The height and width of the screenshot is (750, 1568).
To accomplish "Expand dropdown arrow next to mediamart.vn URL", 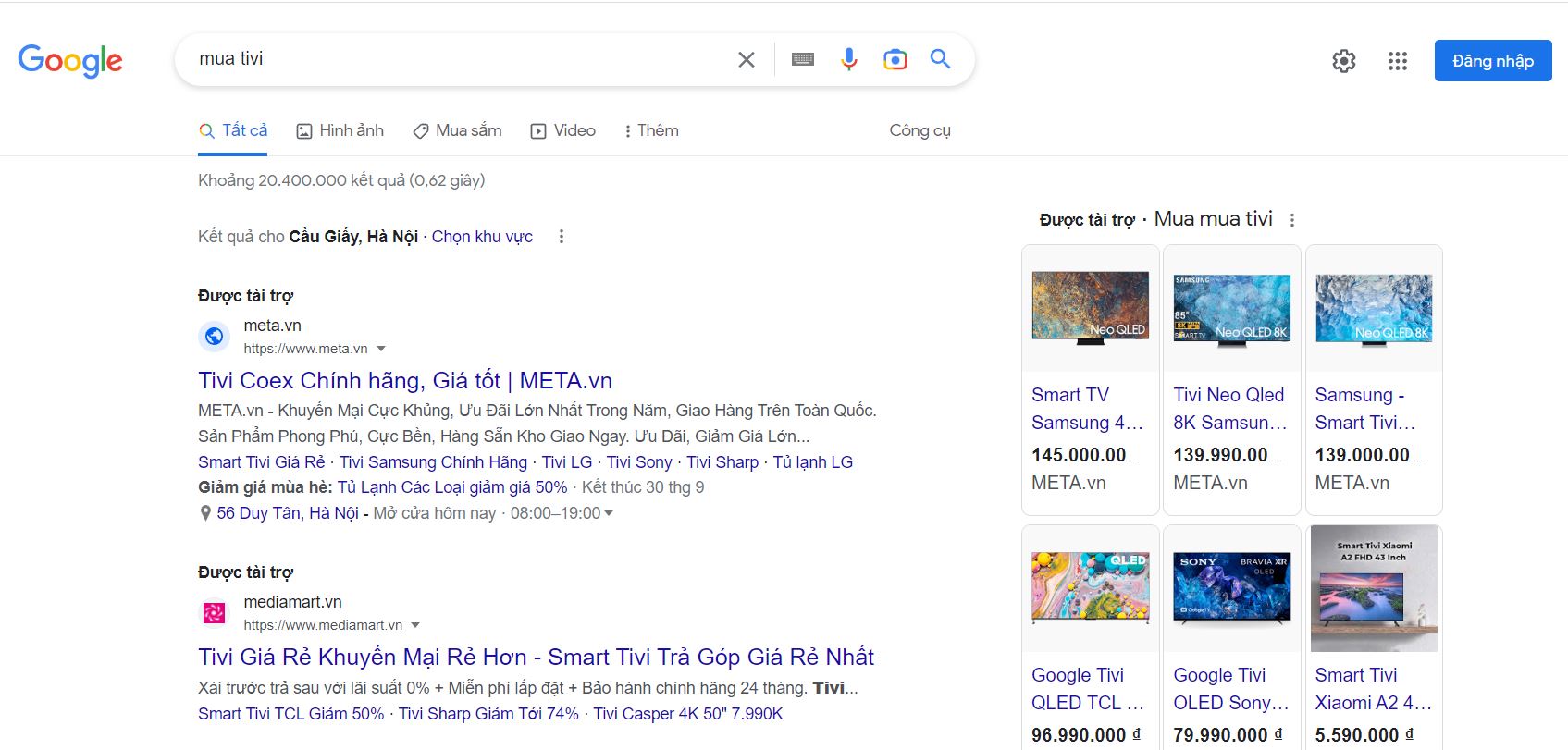I will tap(415, 625).
